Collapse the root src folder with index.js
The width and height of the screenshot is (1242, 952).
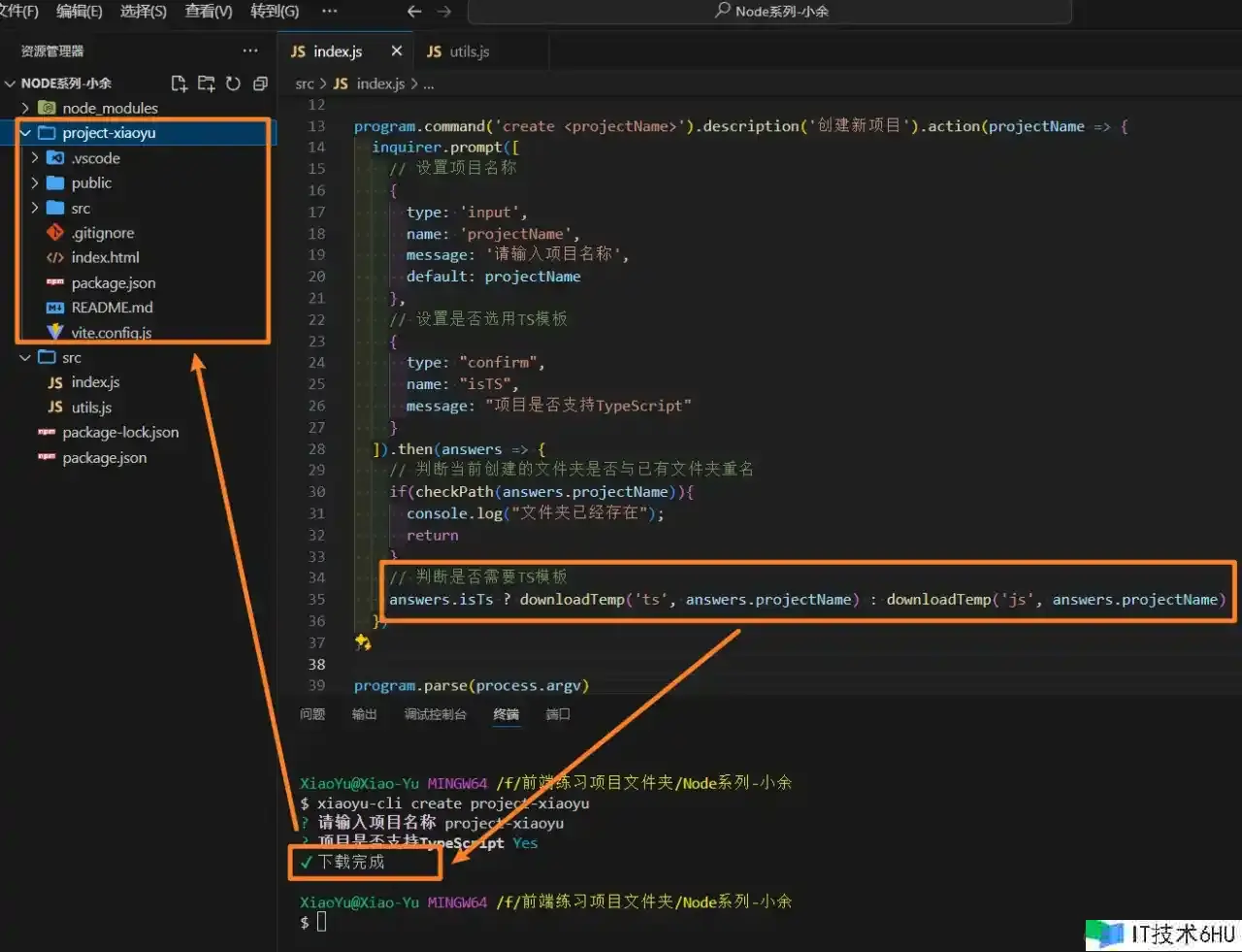pos(26,357)
